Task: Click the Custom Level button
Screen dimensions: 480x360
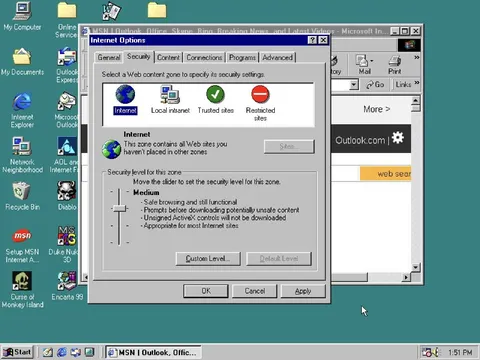Action: click(x=208, y=259)
